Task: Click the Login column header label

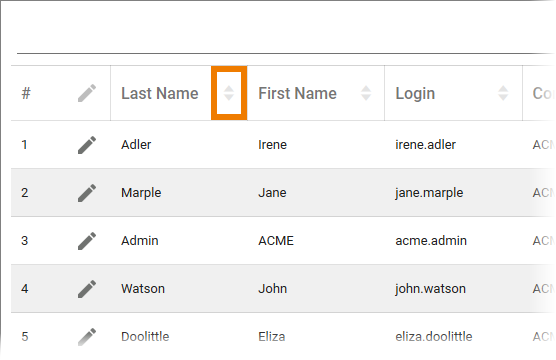Action: (x=415, y=94)
